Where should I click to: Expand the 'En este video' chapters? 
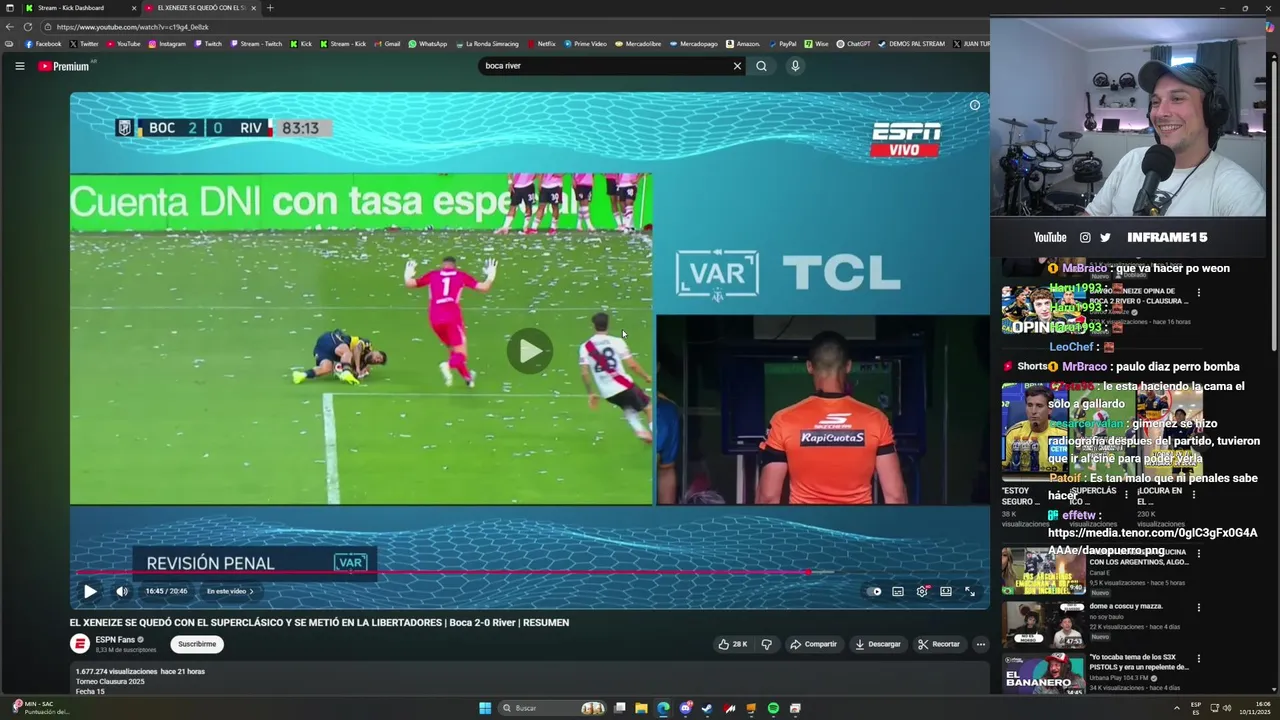point(230,591)
